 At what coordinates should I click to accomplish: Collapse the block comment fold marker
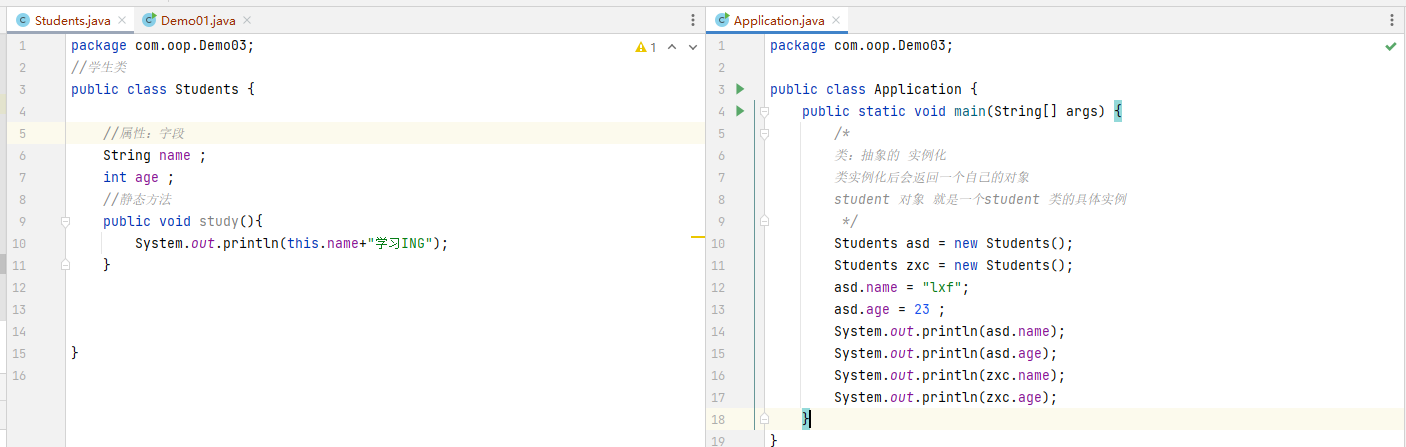[764, 133]
